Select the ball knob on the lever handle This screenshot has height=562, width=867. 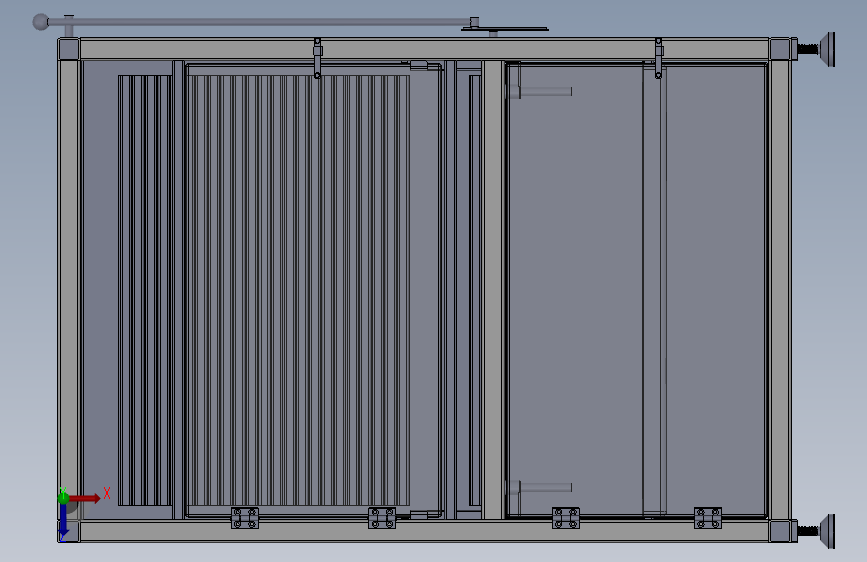coord(40,22)
